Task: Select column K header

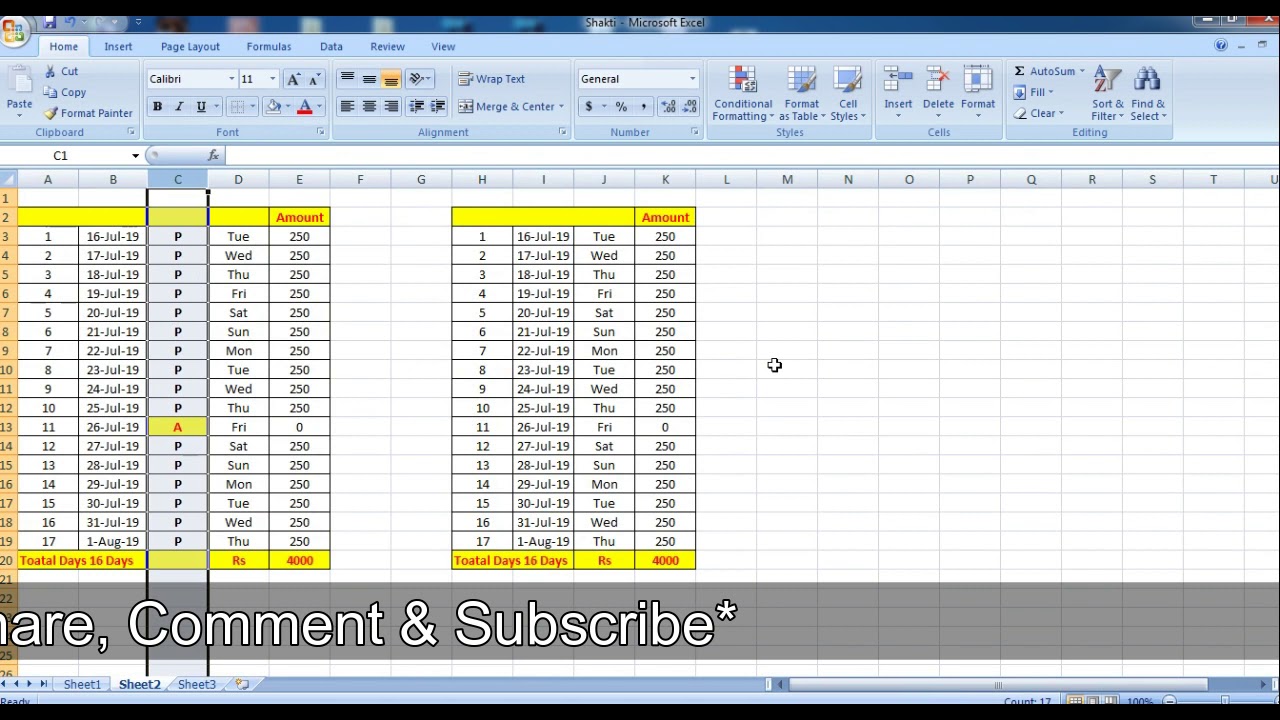Action: (665, 179)
